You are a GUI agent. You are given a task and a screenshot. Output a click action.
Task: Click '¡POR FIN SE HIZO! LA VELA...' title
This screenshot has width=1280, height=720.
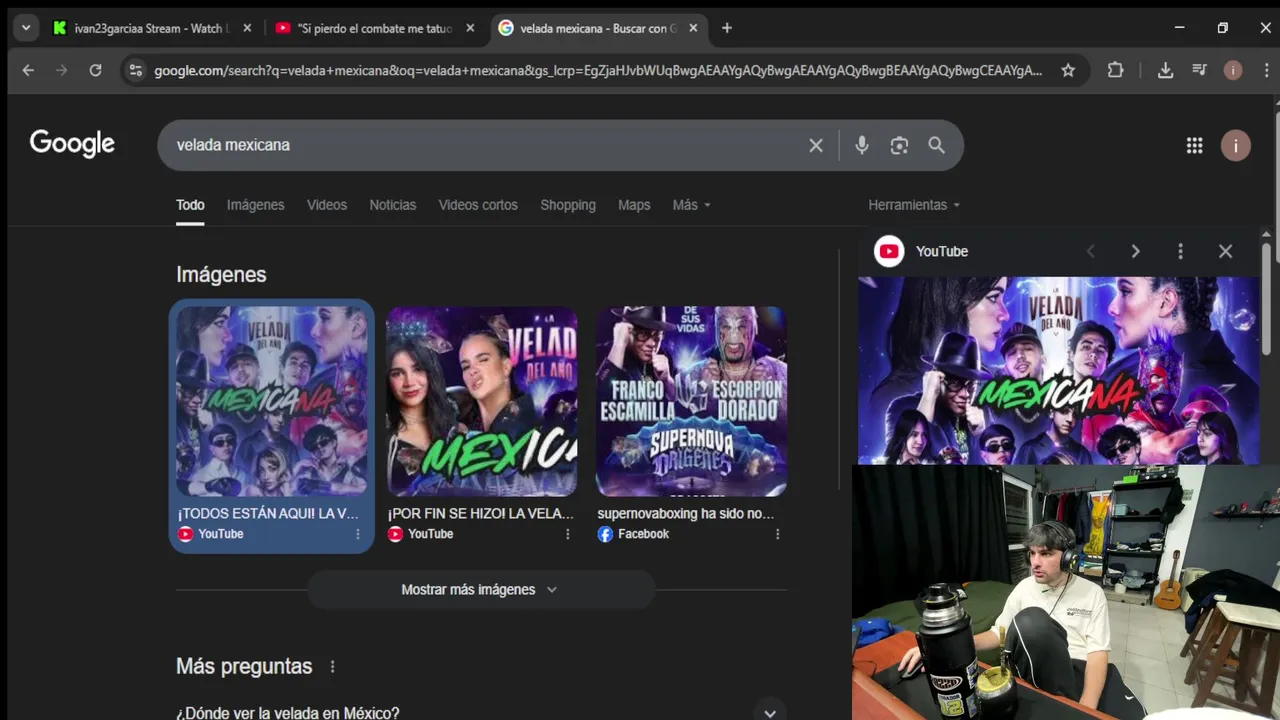[x=481, y=514]
